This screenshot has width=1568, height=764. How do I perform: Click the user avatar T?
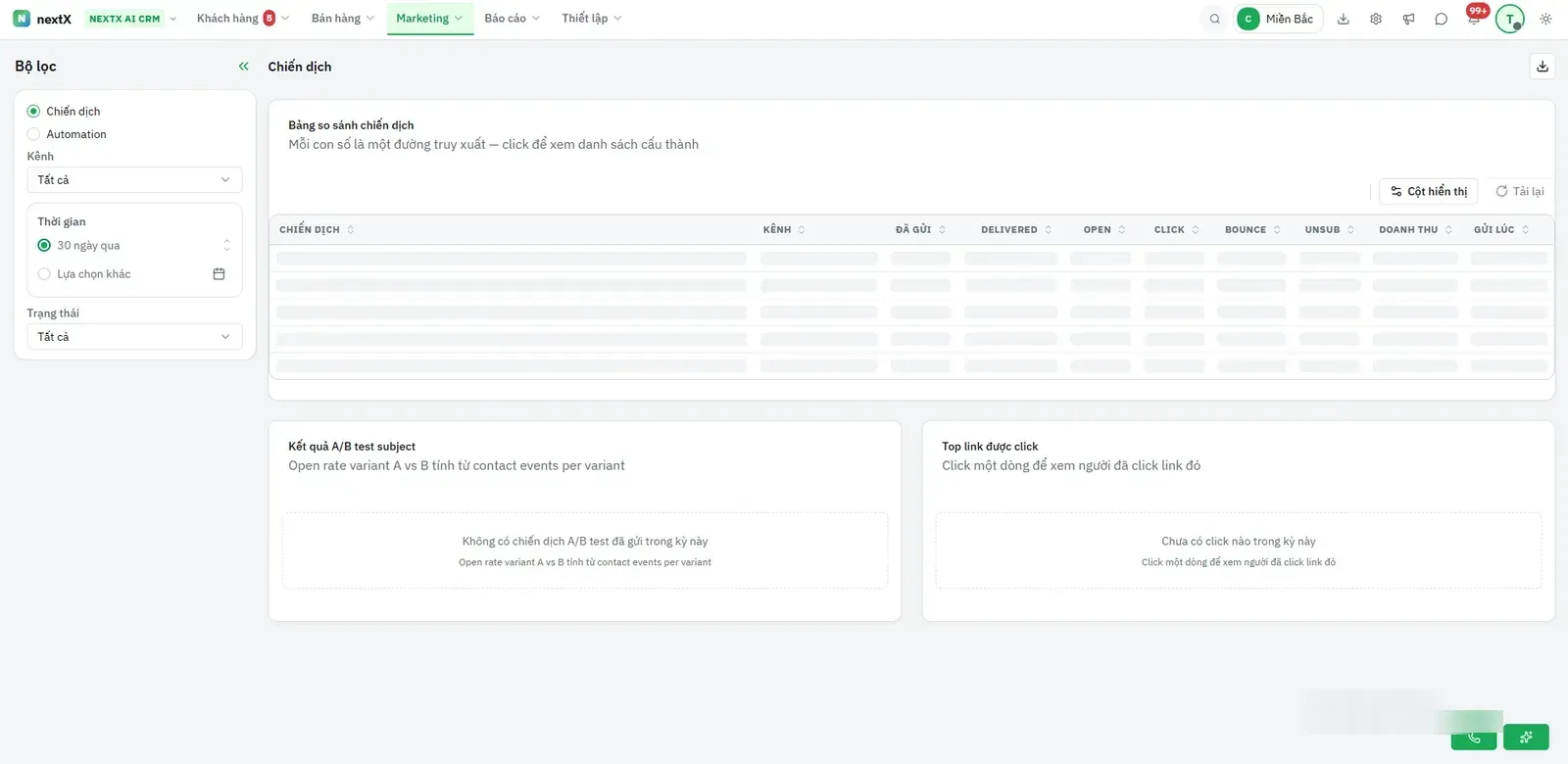coord(1509,19)
